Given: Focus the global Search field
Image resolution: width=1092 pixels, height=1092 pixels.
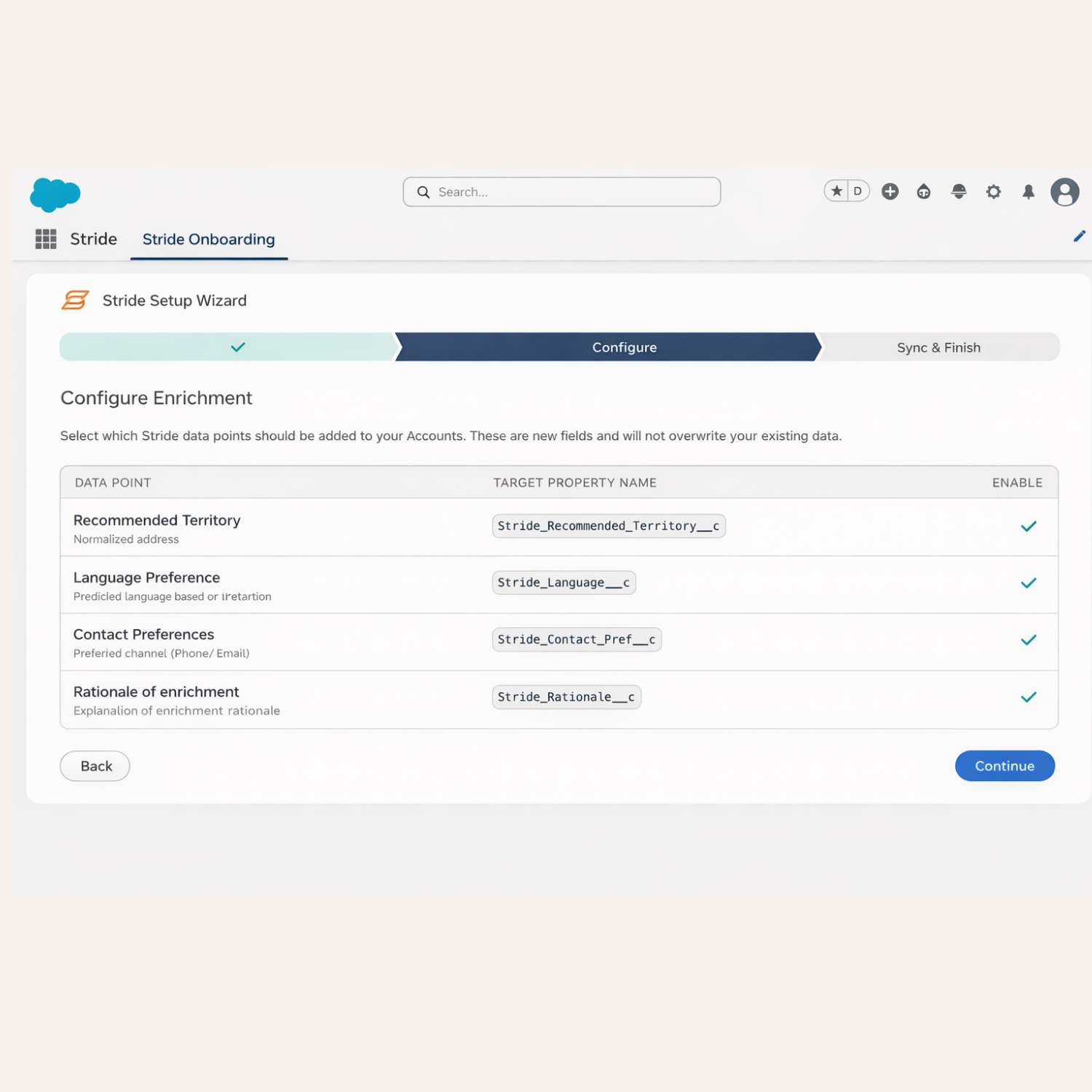Looking at the screenshot, I should click(562, 191).
